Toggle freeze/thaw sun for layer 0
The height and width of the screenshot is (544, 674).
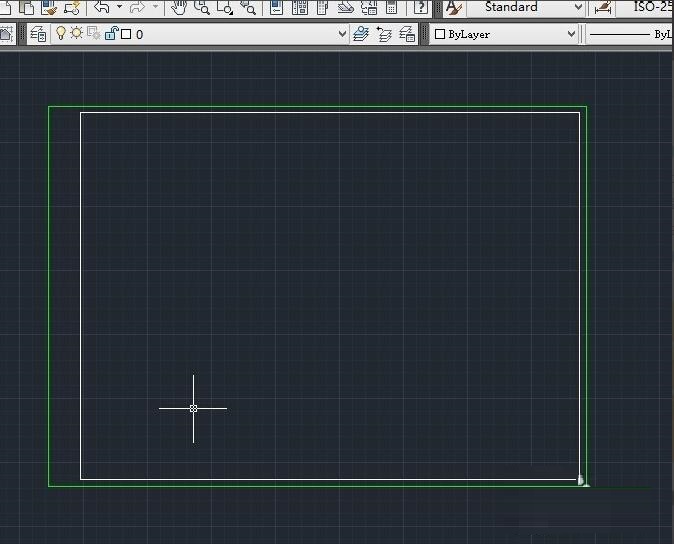click(77, 33)
